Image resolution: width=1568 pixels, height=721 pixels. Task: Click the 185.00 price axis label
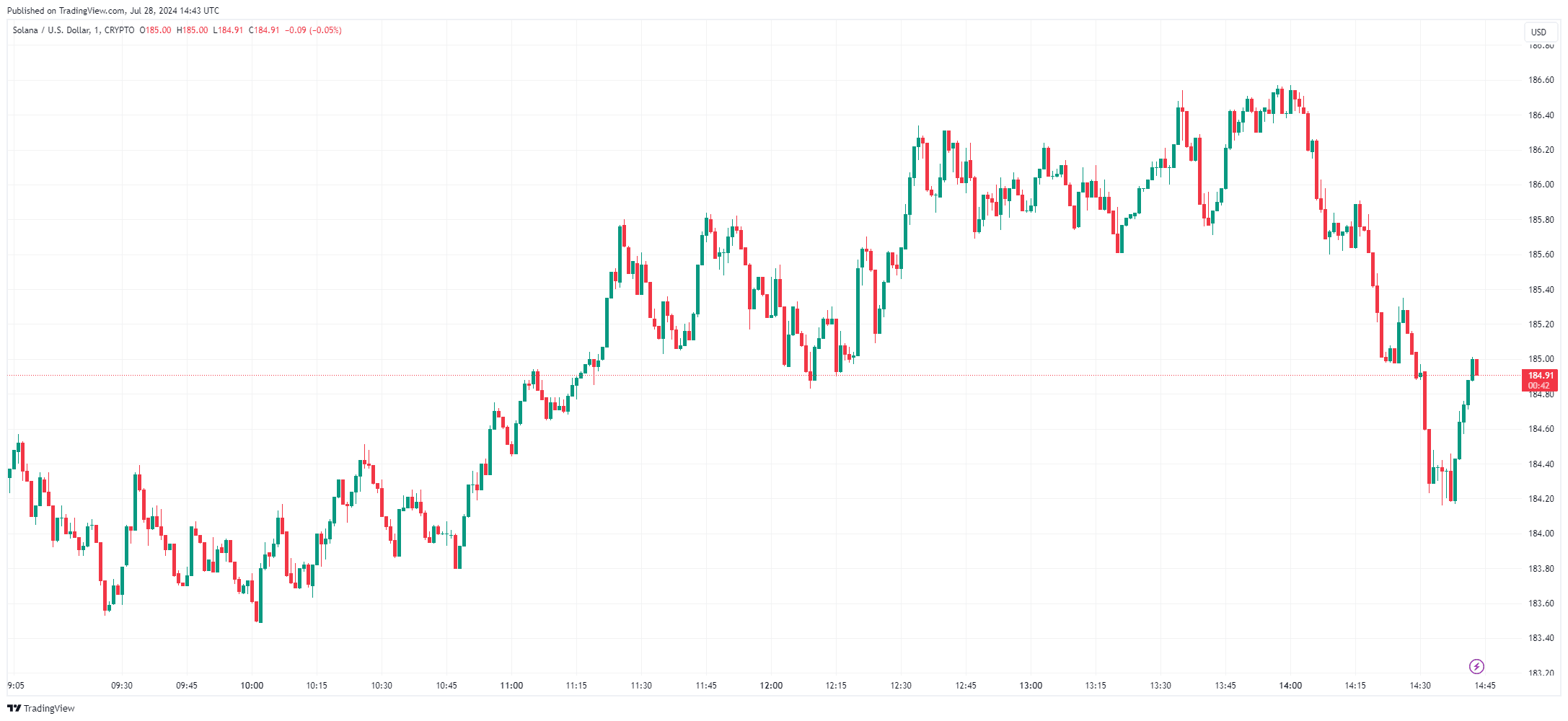(x=1541, y=359)
